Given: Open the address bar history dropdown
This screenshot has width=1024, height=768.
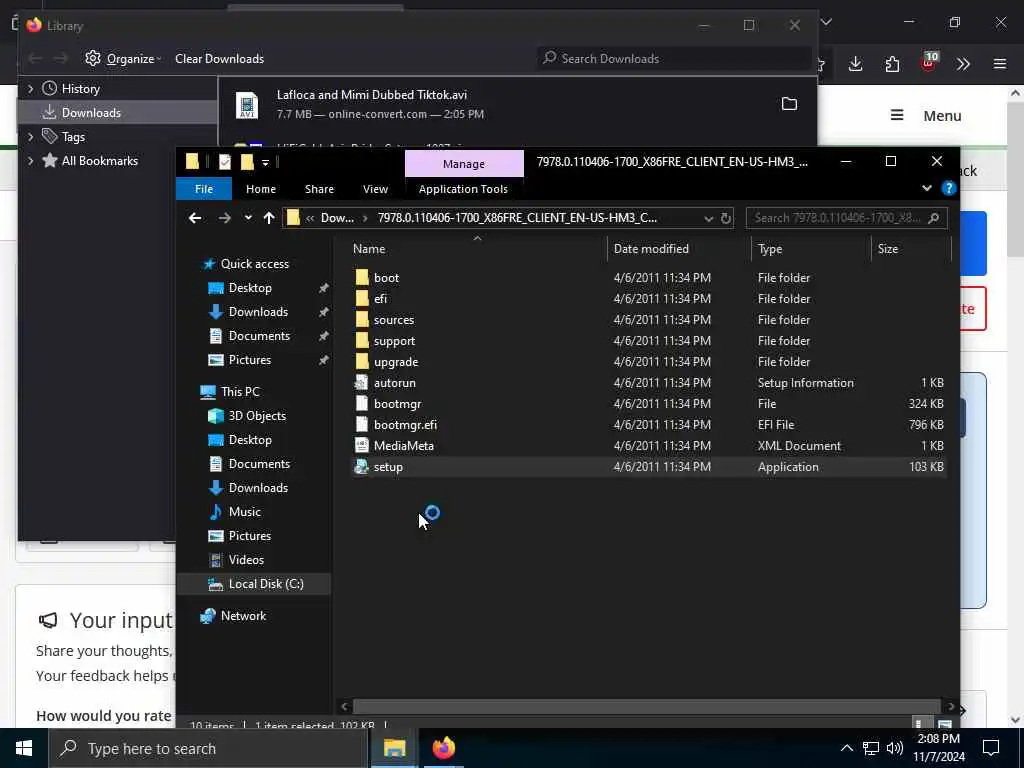Looking at the screenshot, I should pyautogui.click(x=709, y=219).
